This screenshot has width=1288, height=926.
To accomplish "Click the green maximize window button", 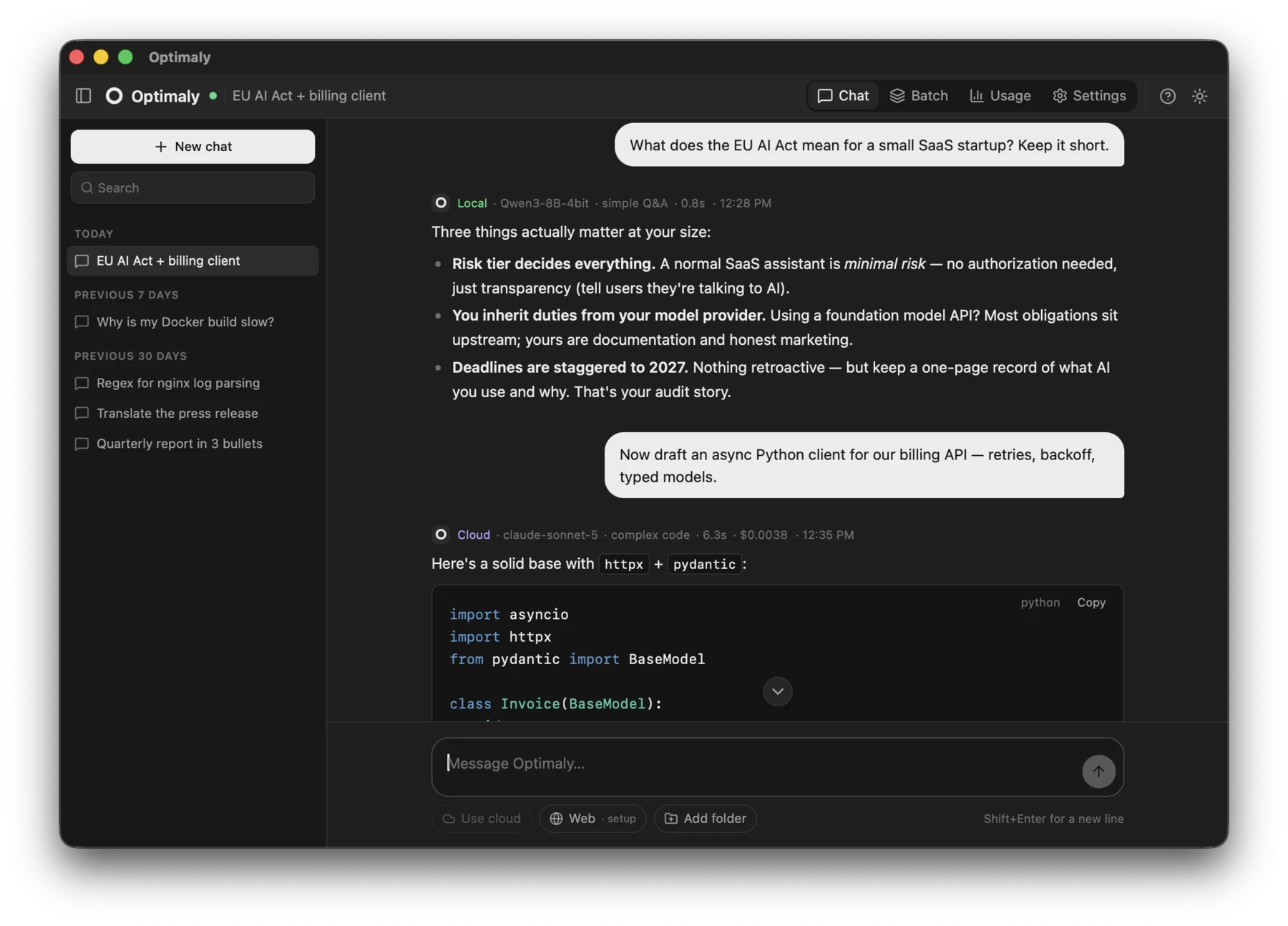I will tap(125, 57).
